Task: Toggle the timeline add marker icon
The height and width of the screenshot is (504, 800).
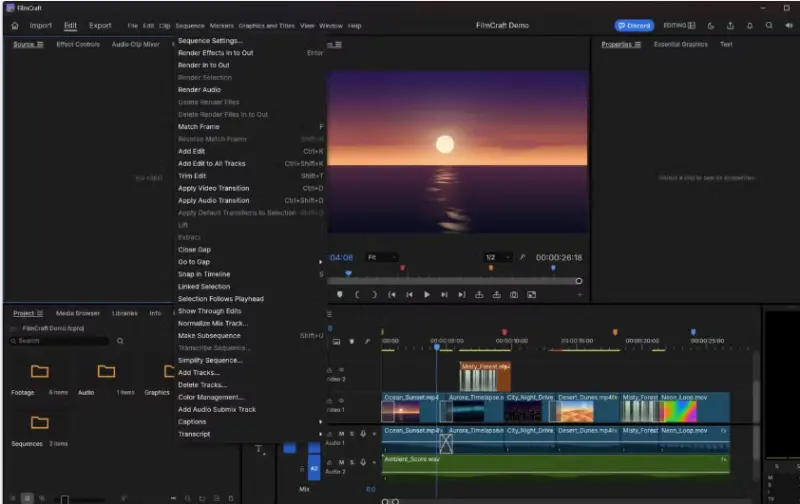Action: click(352, 341)
